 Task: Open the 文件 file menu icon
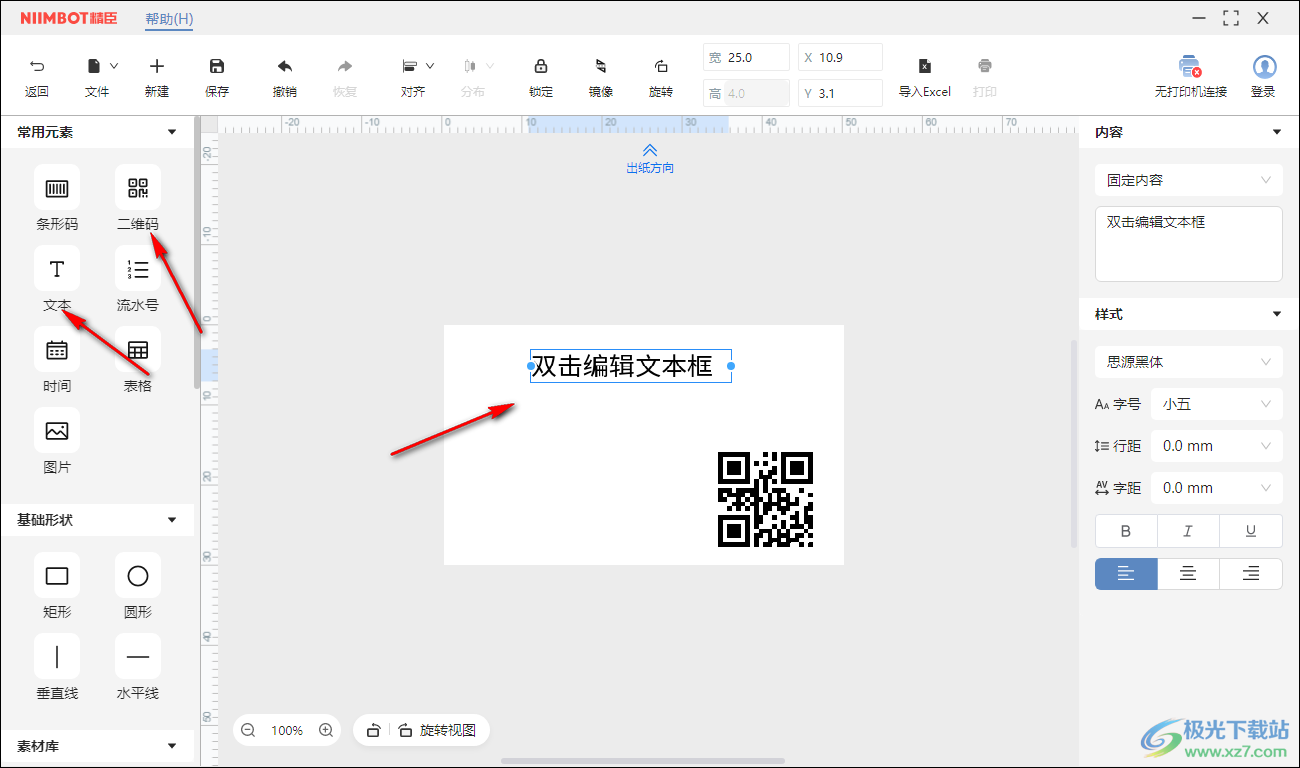click(94, 67)
